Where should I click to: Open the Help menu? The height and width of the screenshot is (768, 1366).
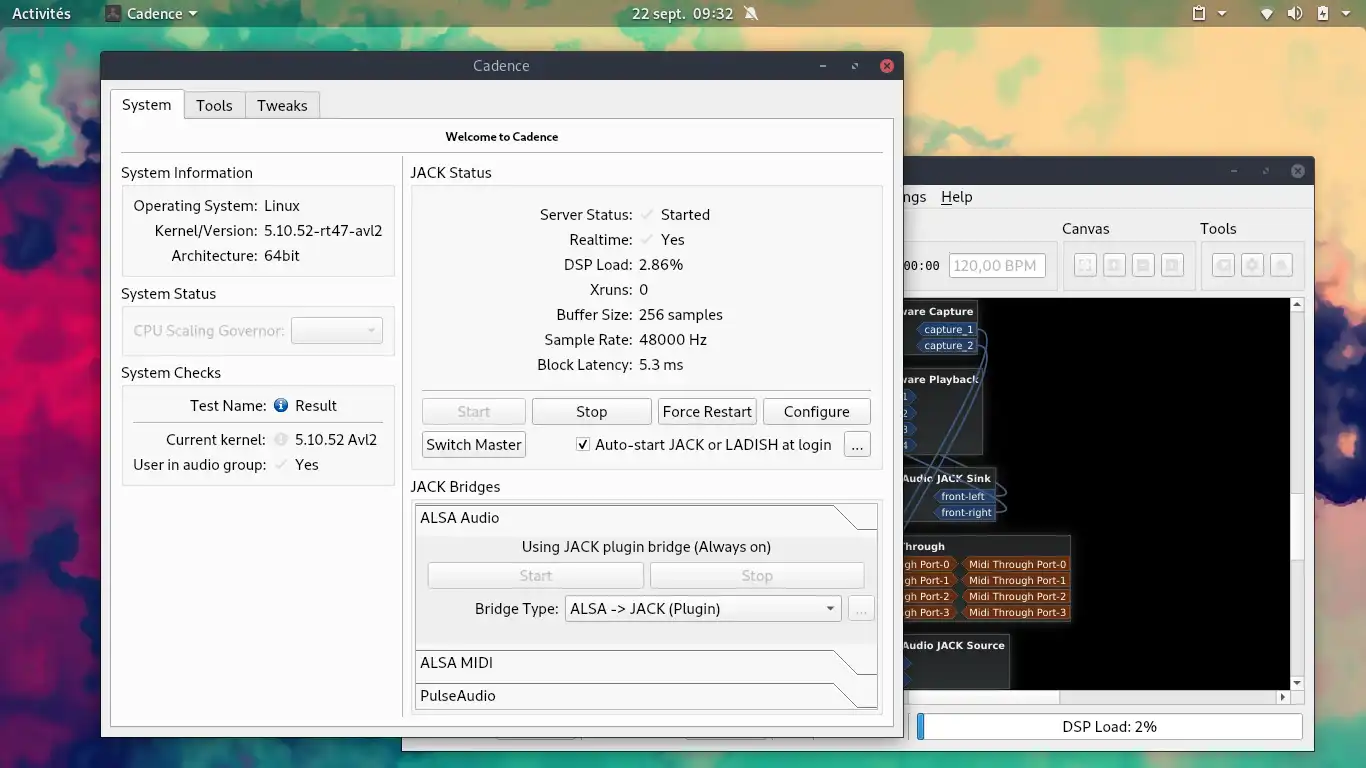click(x=956, y=197)
